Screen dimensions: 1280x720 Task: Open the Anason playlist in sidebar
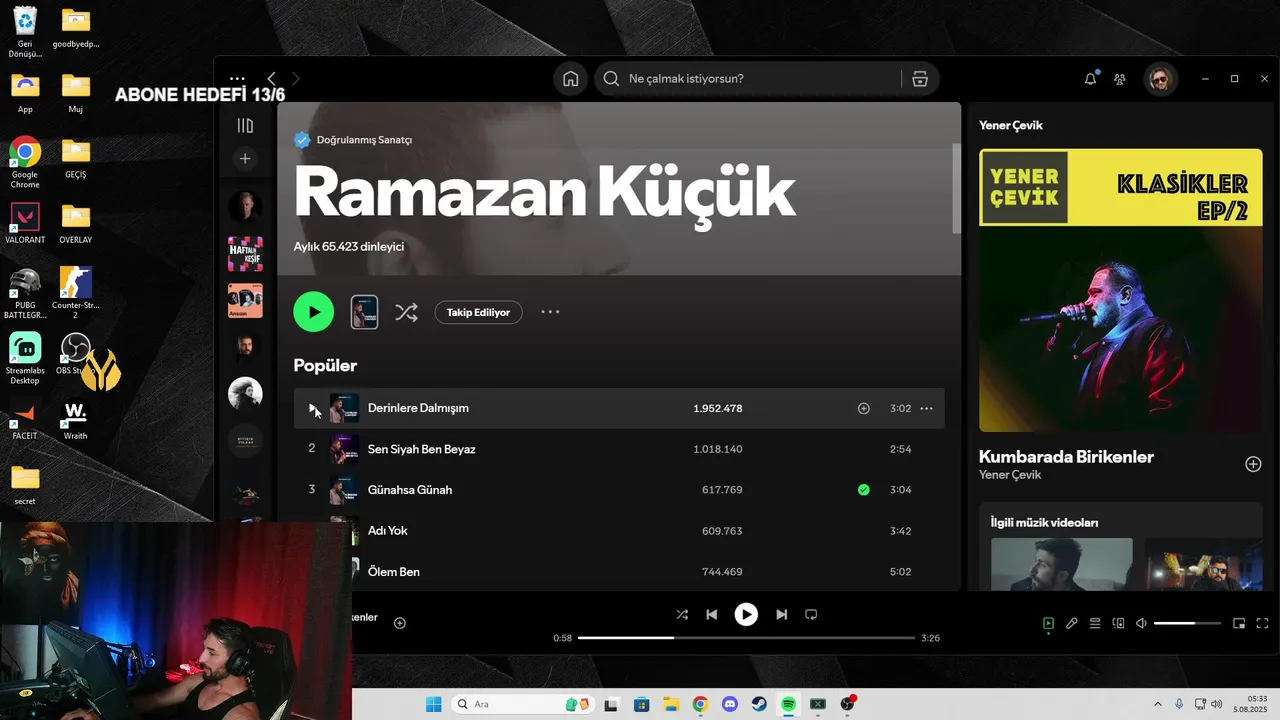pyautogui.click(x=245, y=301)
